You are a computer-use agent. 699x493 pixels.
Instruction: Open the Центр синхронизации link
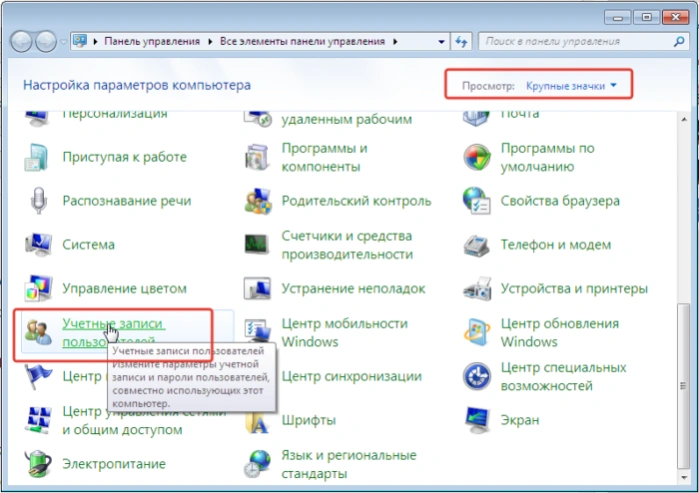351,376
